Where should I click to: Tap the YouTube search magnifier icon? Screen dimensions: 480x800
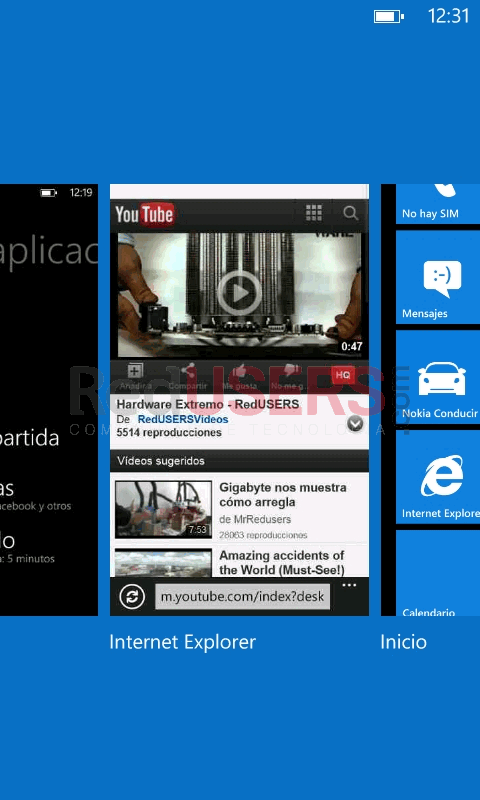(350, 213)
